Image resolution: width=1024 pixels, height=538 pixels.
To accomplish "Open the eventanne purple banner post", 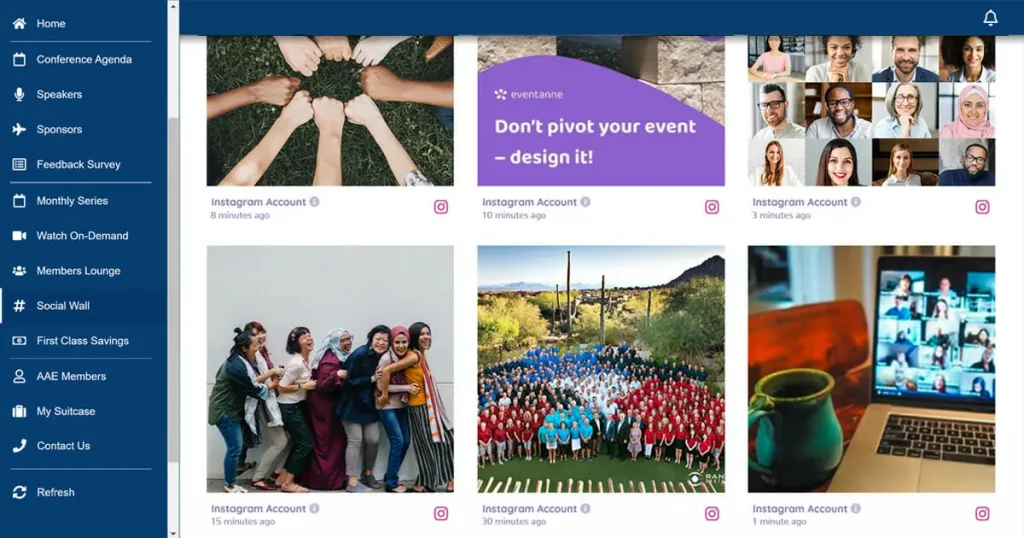I will pos(601,111).
